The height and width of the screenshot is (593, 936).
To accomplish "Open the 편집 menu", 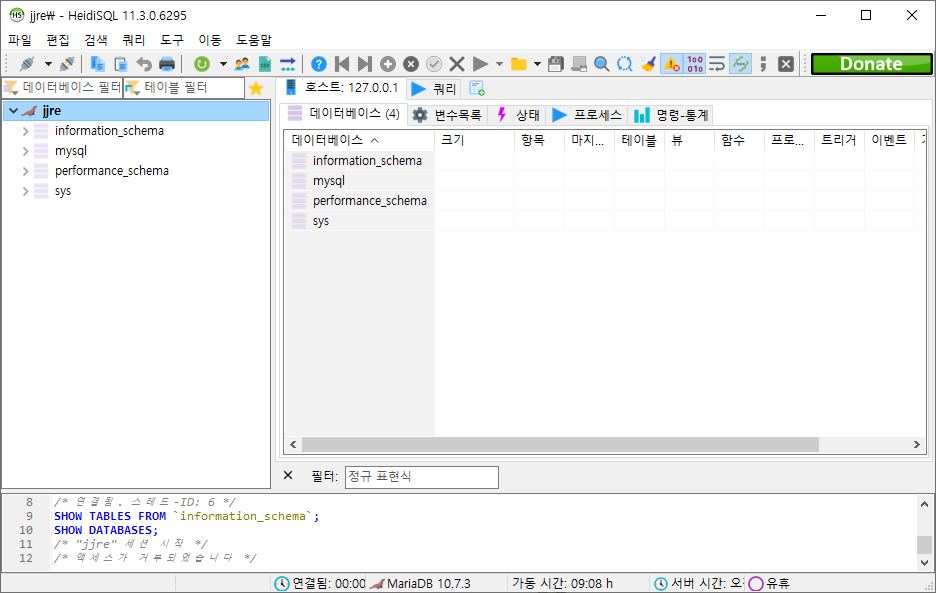I will pyautogui.click(x=58, y=40).
